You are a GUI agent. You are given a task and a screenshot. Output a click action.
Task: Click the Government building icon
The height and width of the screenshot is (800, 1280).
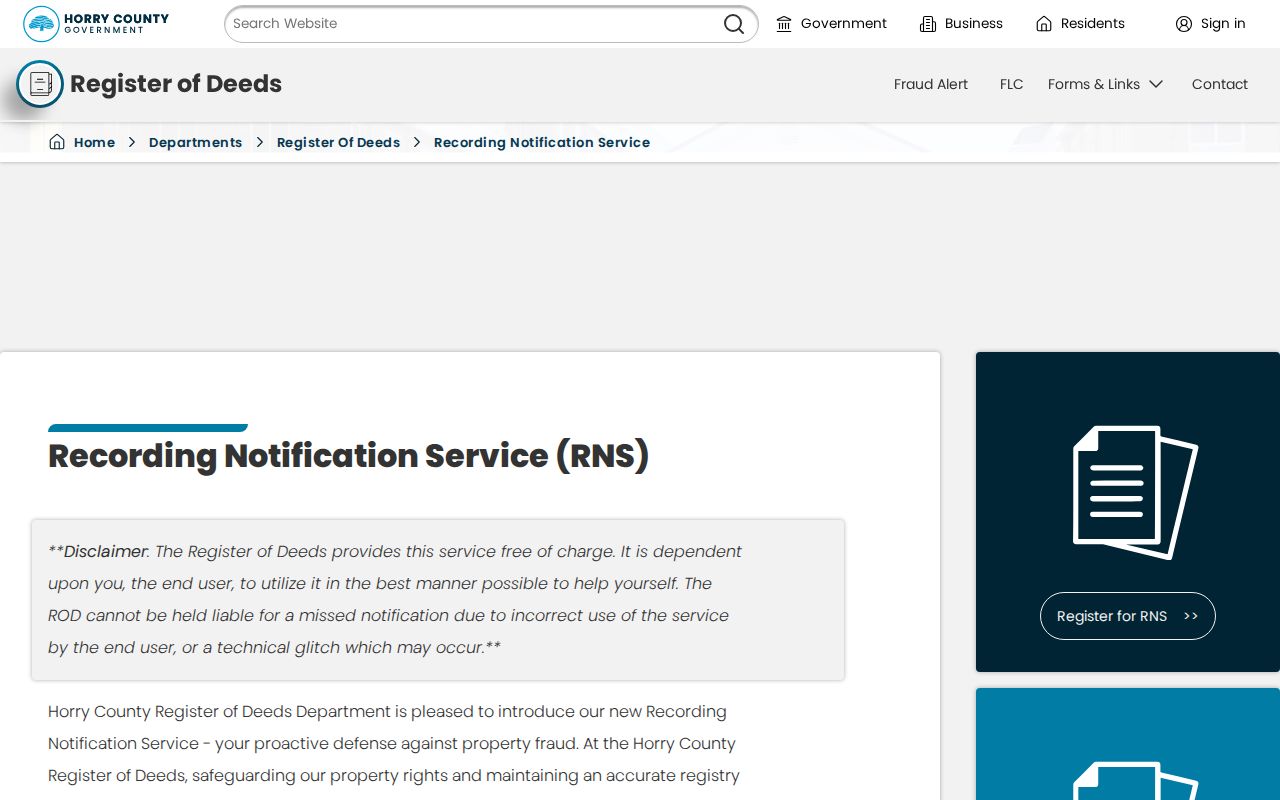[784, 24]
